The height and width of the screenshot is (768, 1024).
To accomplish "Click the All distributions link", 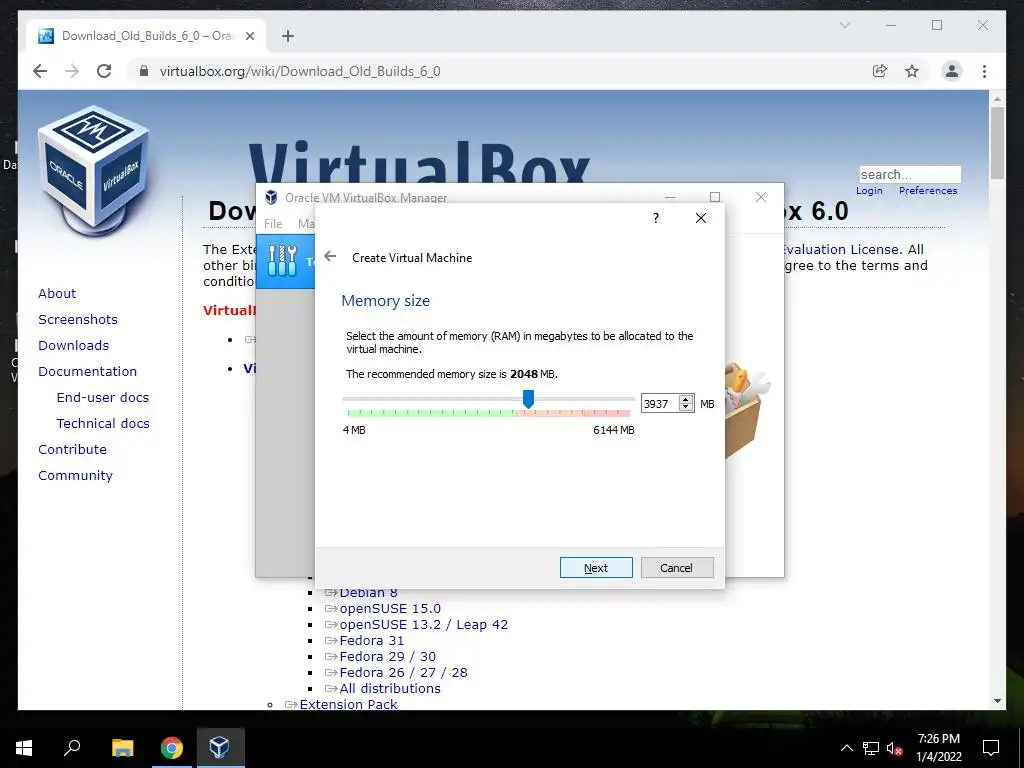I will click(390, 688).
